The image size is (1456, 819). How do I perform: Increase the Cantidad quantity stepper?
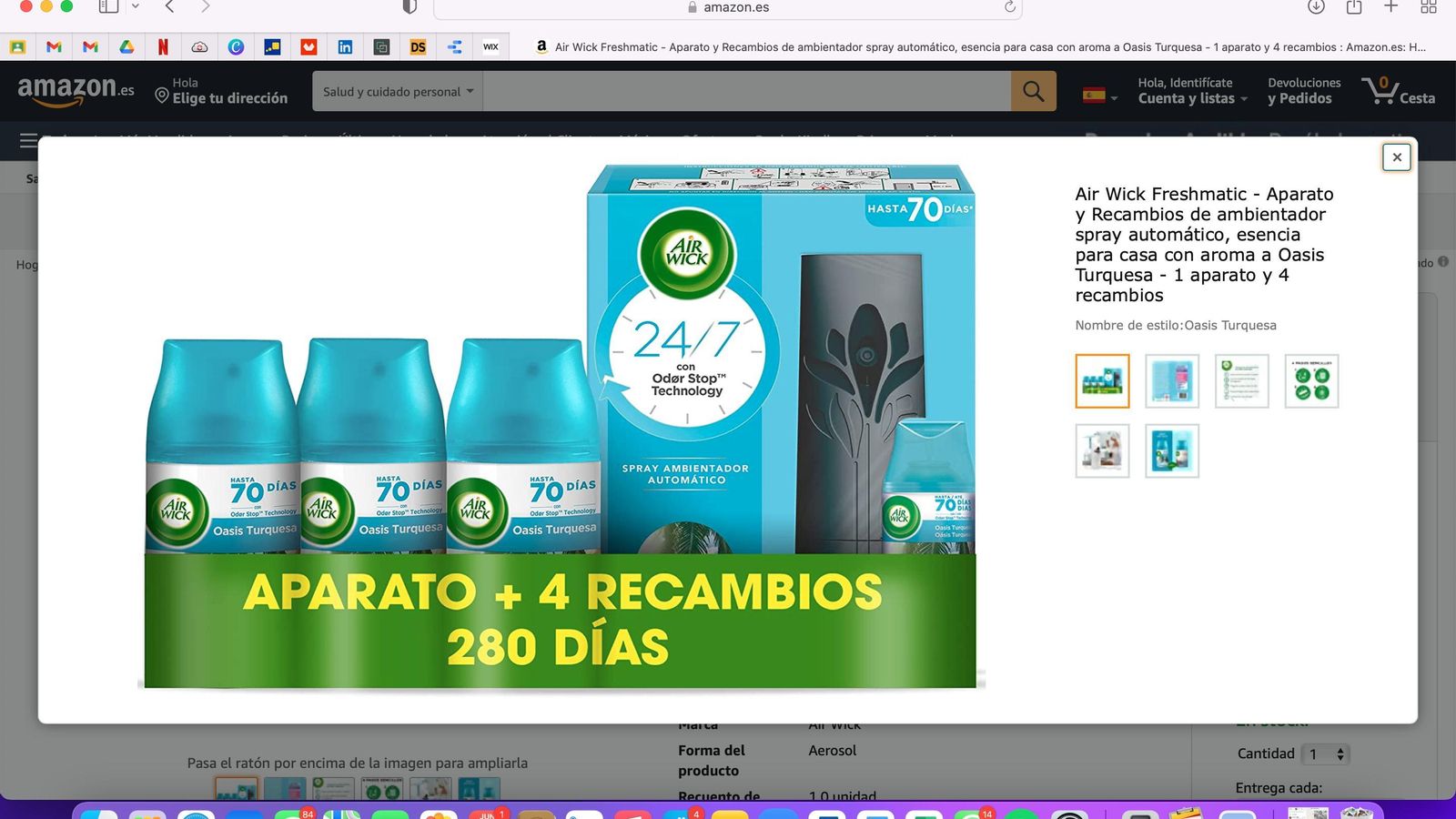tap(1340, 749)
